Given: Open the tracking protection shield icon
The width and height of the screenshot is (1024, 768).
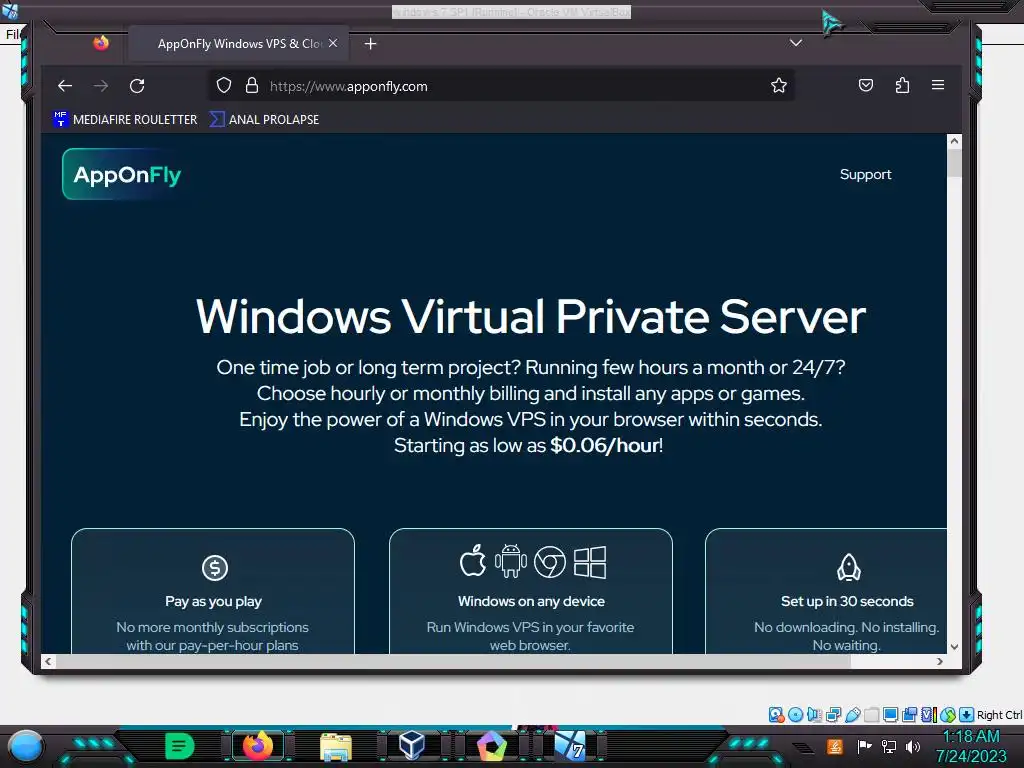Looking at the screenshot, I should [x=224, y=86].
